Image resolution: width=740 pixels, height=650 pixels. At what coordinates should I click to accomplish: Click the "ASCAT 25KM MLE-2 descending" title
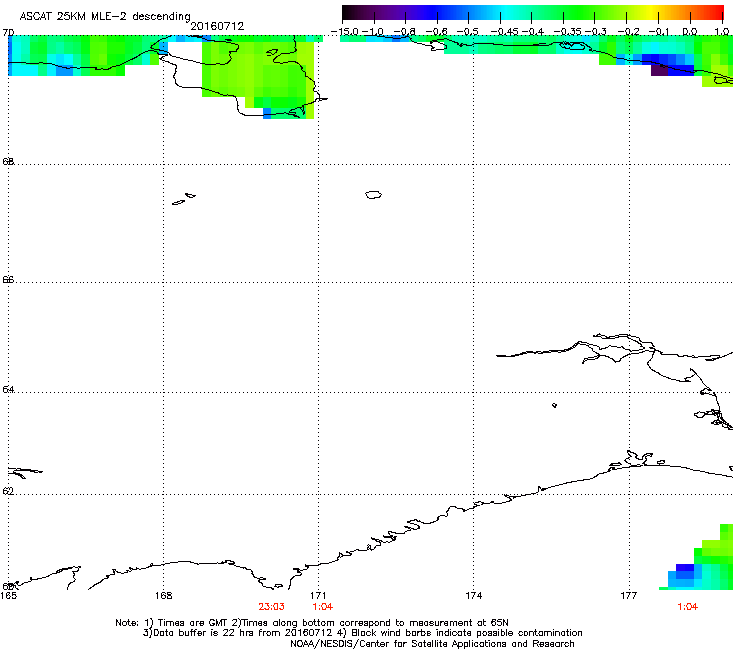pos(105,16)
